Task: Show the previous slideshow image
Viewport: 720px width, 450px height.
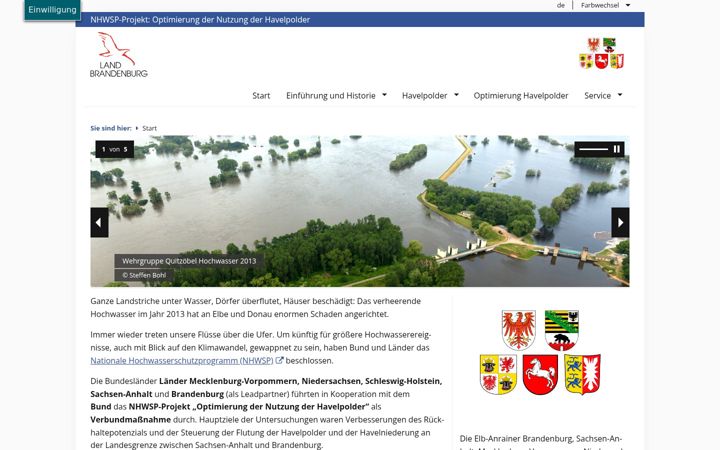Action: pyautogui.click(x=99, y=222)
